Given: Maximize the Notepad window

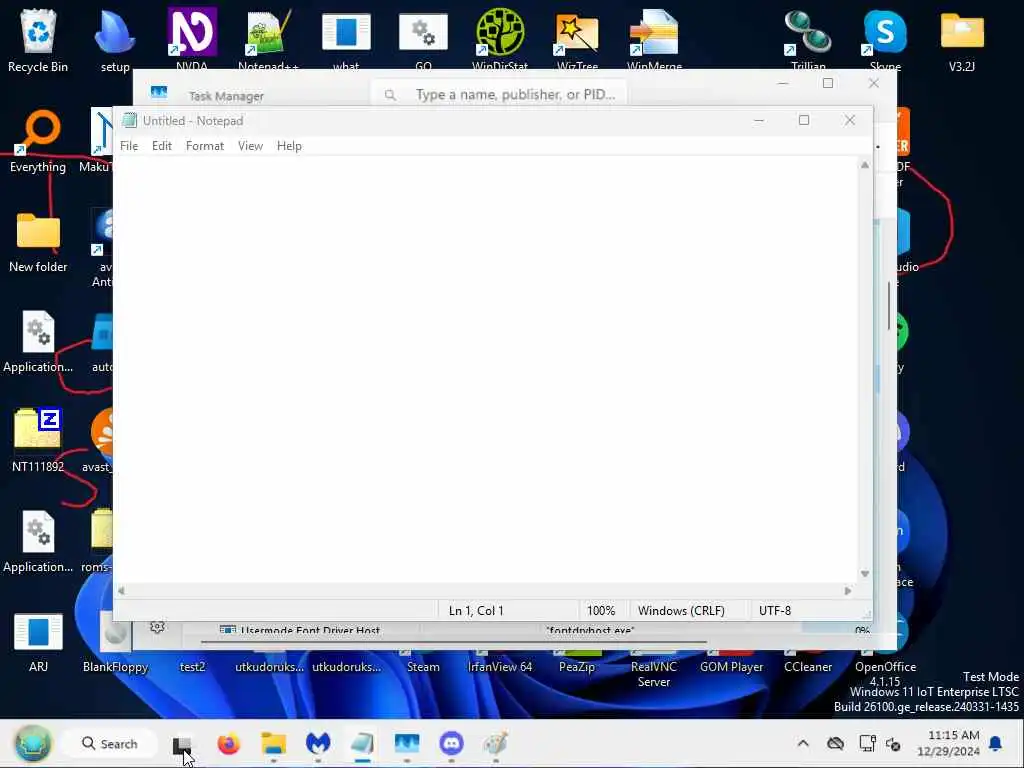Looking at the screenshot, I should pyautogui.click(x=804, y=120).
